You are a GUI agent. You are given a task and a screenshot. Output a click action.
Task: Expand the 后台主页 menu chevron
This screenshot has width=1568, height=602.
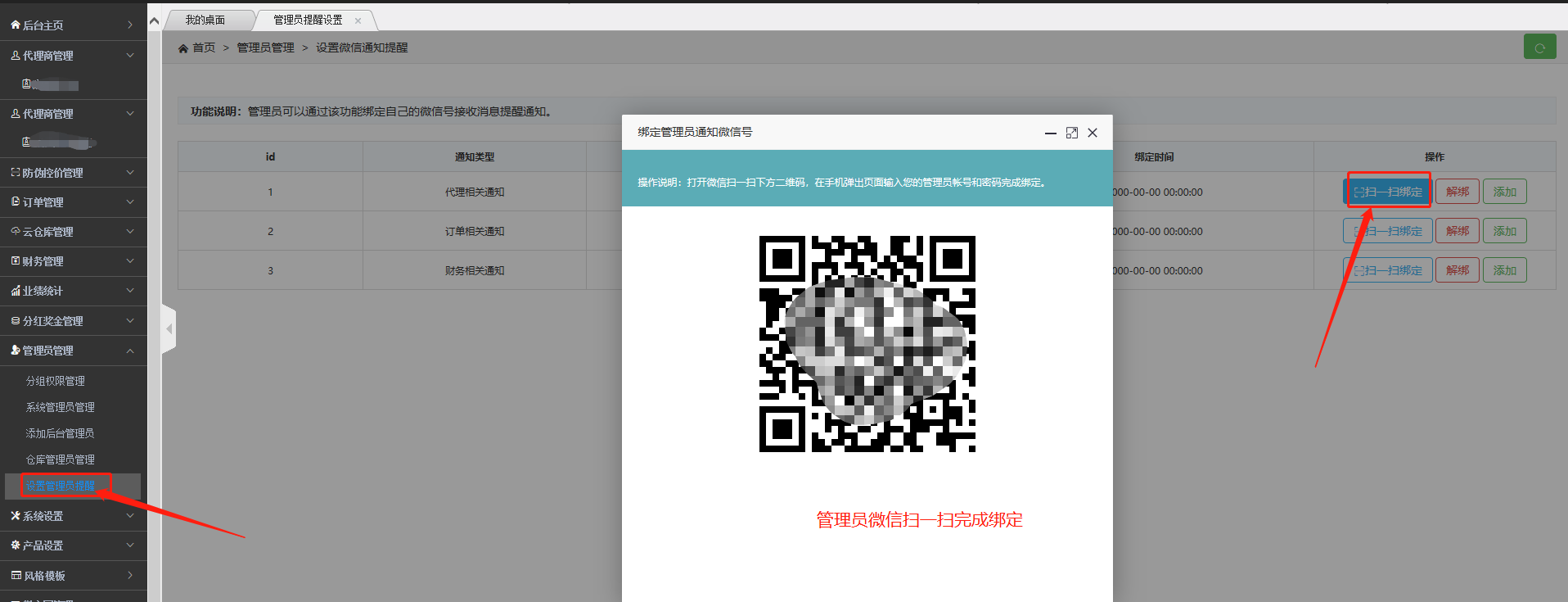coord(130,25)
